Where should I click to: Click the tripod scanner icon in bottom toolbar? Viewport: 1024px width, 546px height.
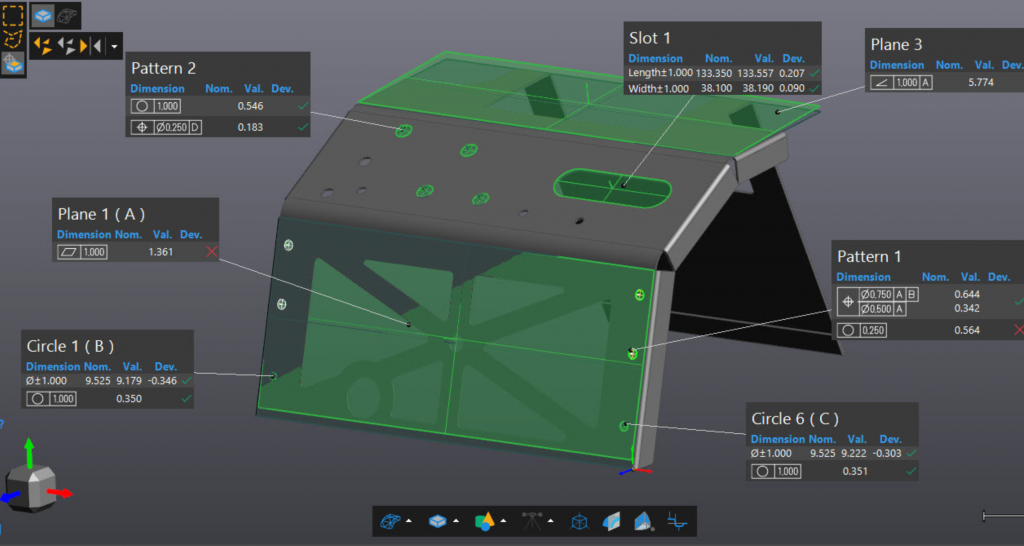point(531,521)
